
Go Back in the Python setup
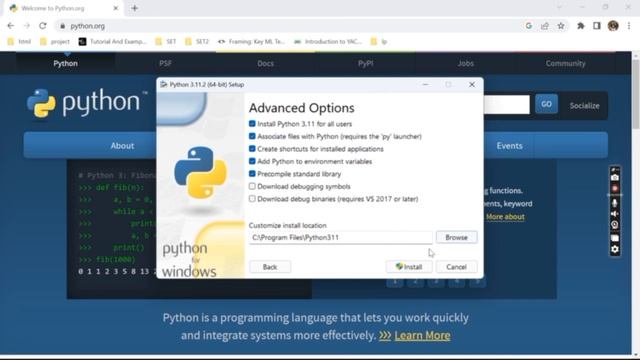(270, 267)
